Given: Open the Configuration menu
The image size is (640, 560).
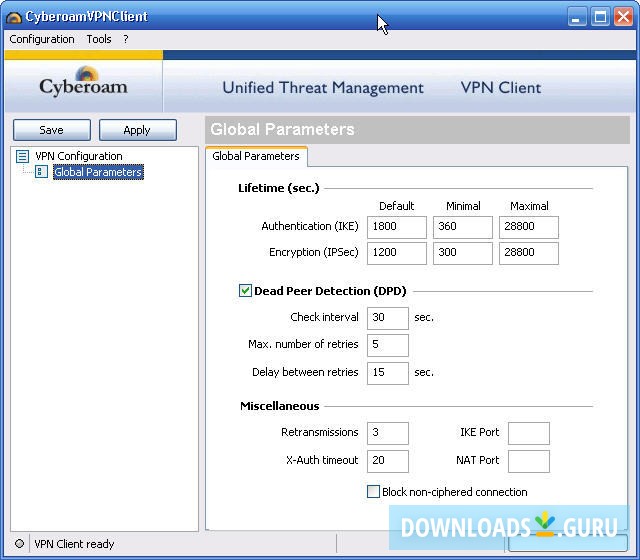Looking at the screenshot, I should (42, 39).
